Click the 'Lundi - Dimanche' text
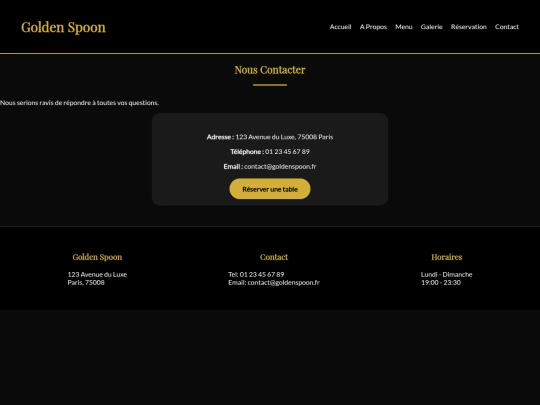540x405 pixels. pyautogui.click(x=447, y=274)
